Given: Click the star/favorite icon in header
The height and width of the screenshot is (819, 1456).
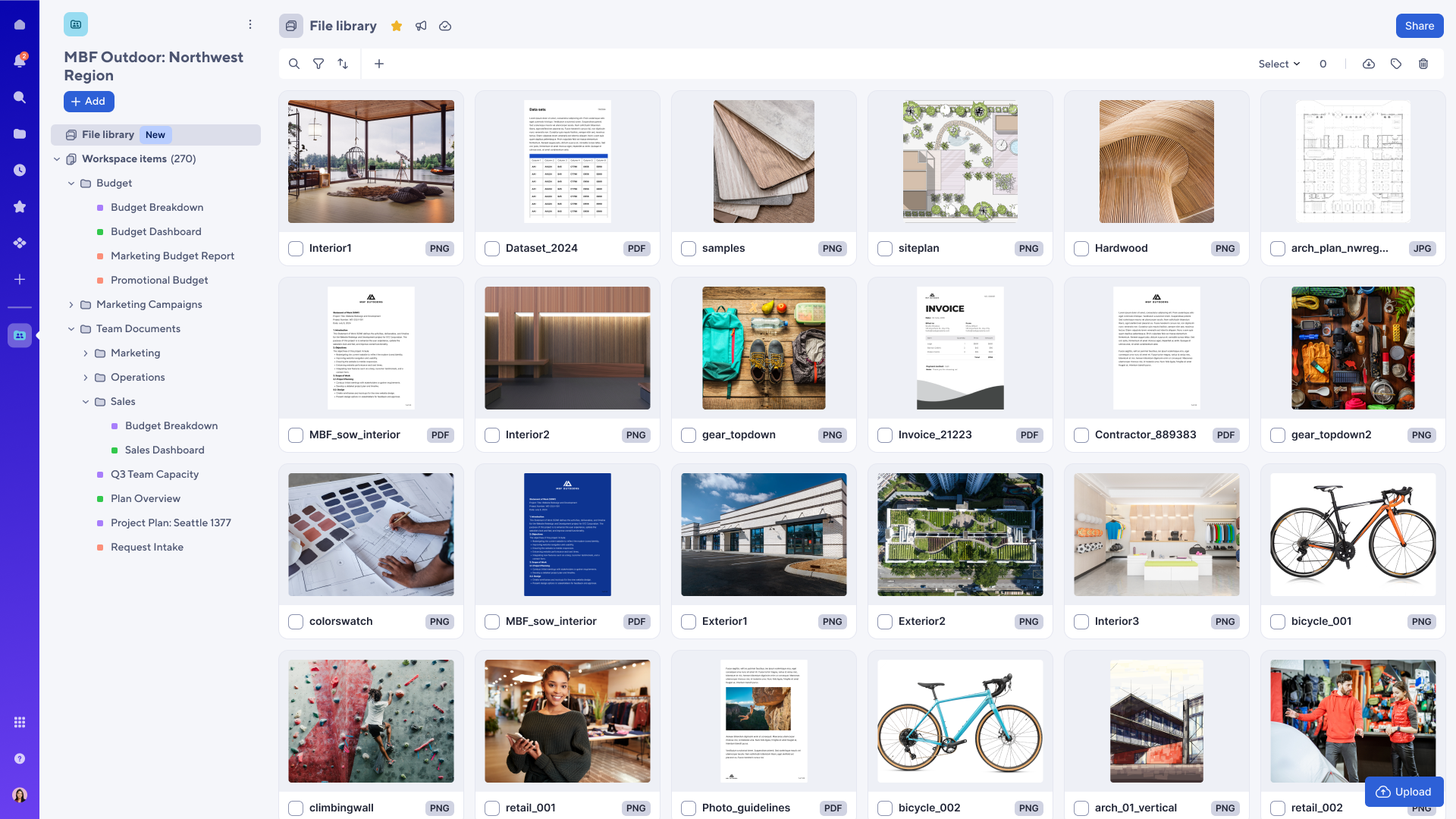Looking at the screenshot, I should 397,26.
